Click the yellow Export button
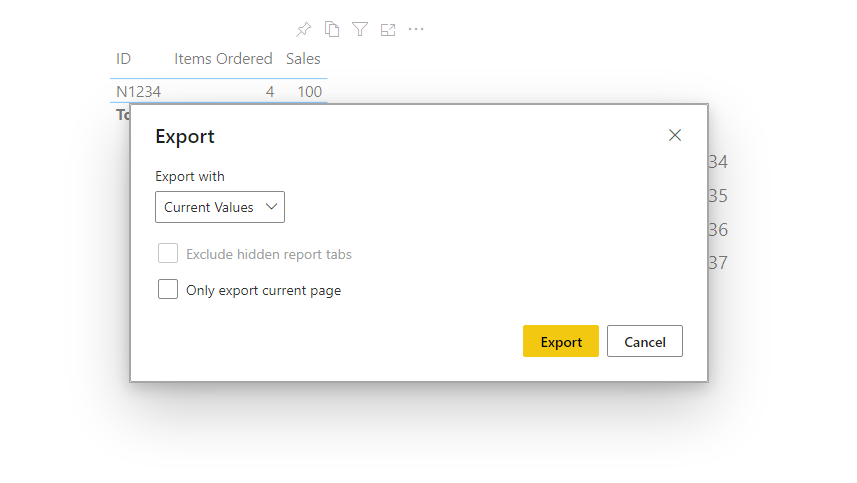The width and height of the screenshot is (857, 483). coord(561,341)
